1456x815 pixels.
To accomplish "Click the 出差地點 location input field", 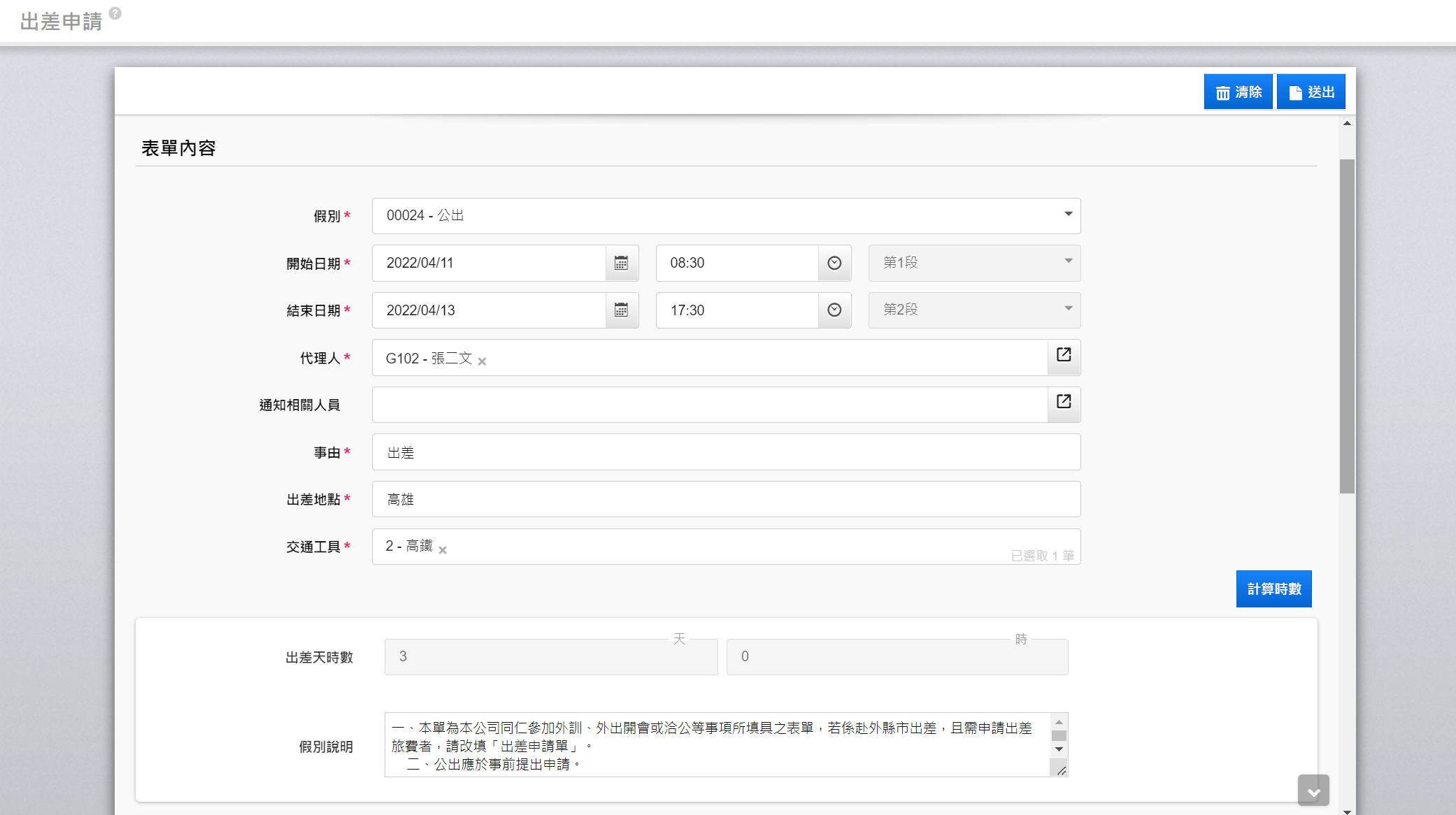I will (726, 500).
